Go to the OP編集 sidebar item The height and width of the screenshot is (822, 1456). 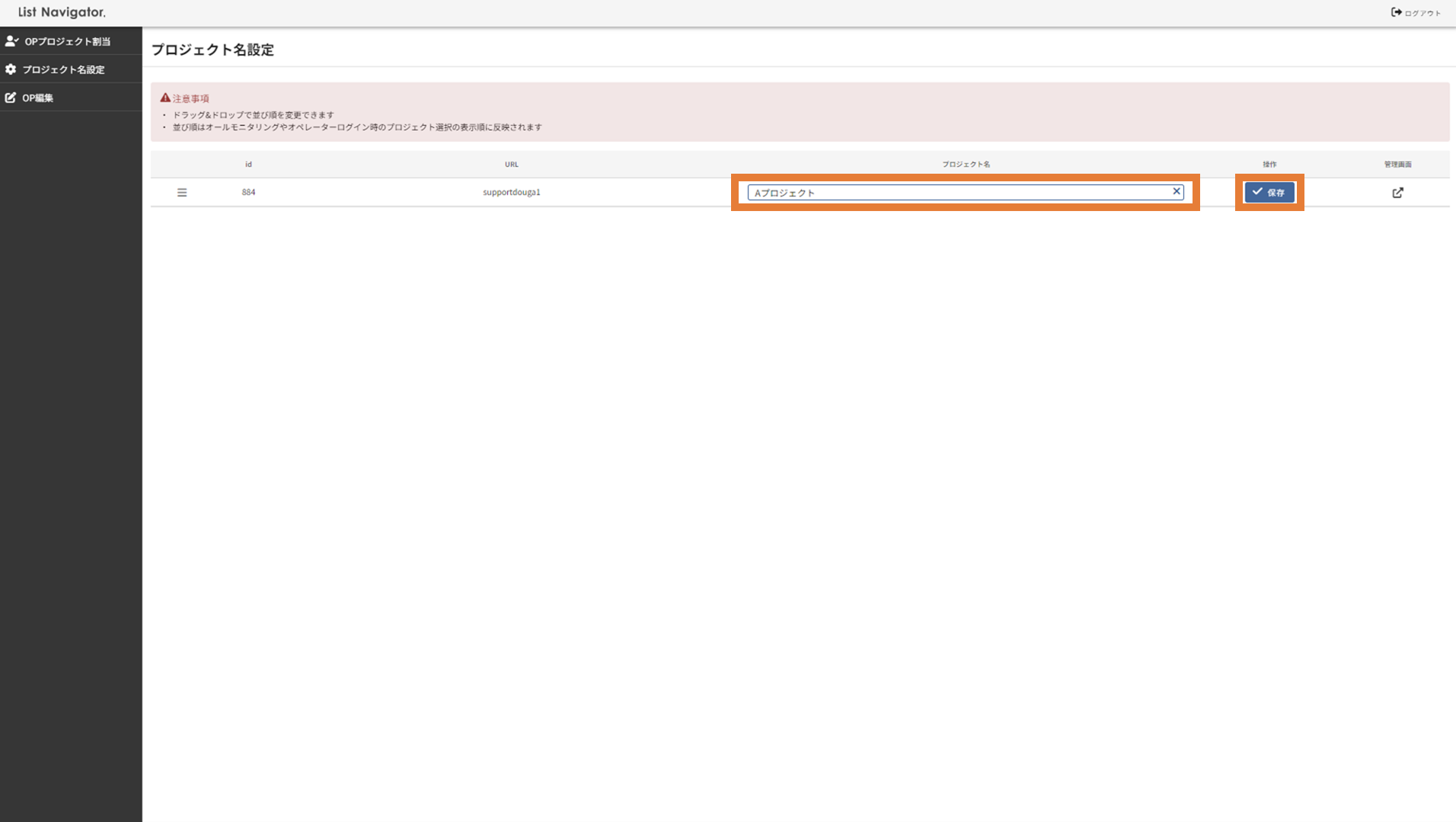pyautogui.click(x=37, y=98)
